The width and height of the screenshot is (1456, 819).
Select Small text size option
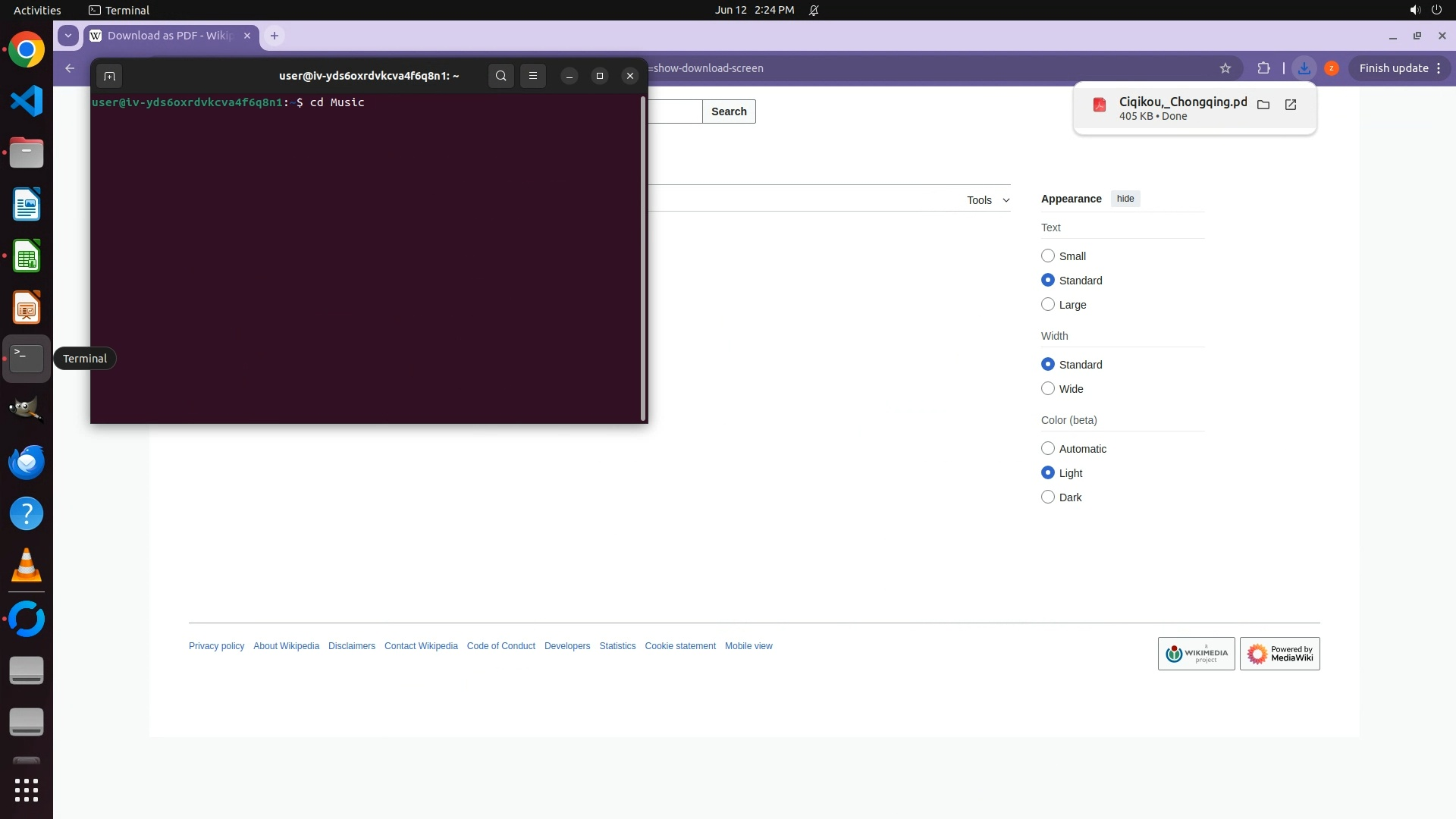[x=1048, y=256]
